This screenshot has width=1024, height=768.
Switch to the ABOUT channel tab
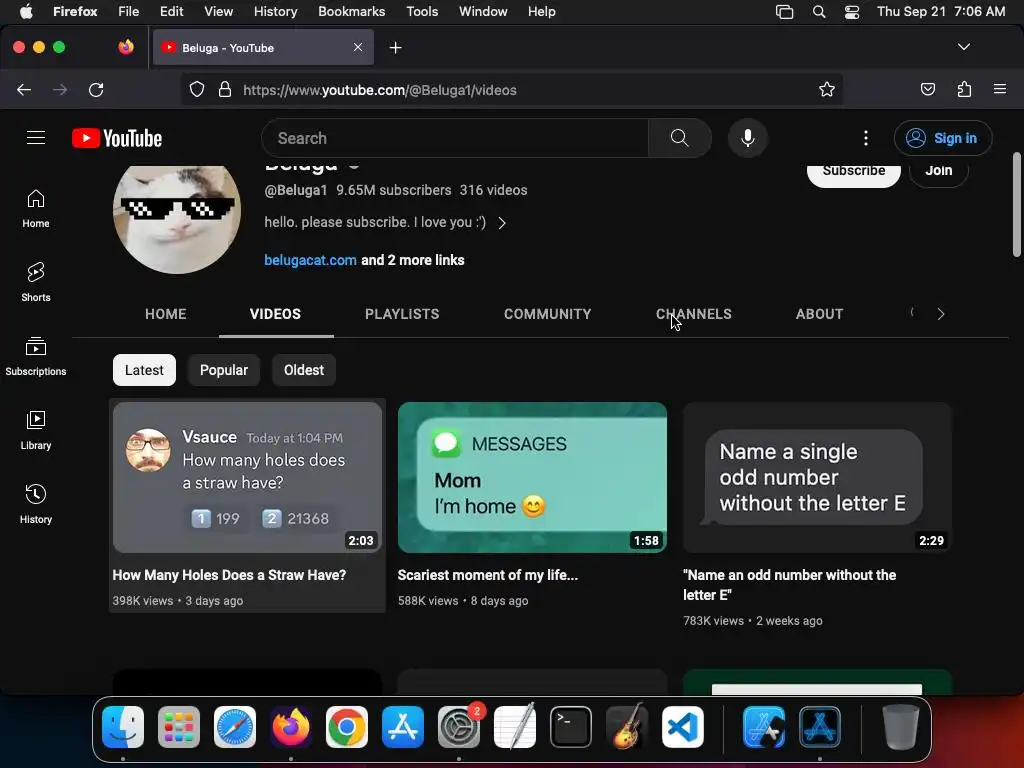(819, 314)
